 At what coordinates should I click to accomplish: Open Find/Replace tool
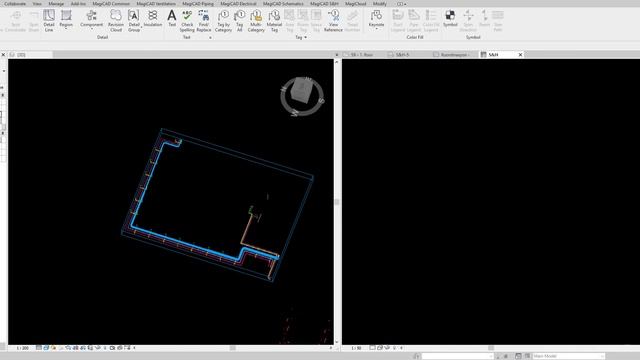coord(204,21)
